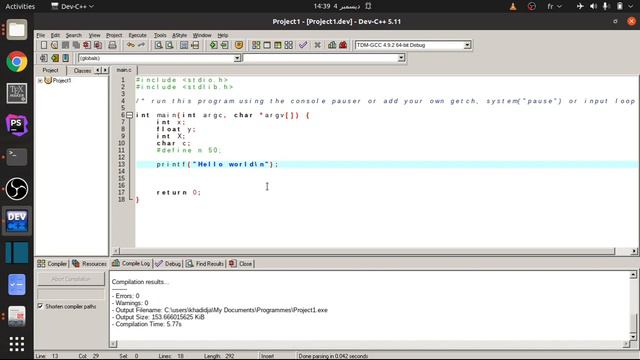Click the Output Filename line in log
This screenshot has width=640, height=360.
coord(220,310)
